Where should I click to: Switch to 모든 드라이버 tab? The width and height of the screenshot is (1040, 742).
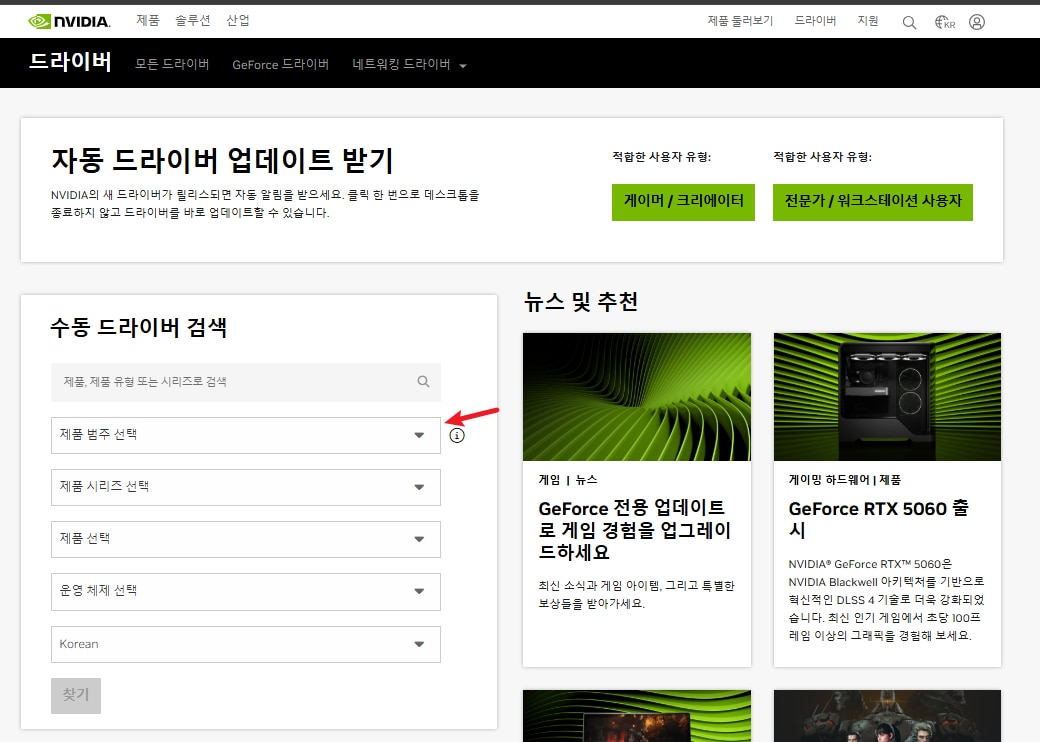171,63
